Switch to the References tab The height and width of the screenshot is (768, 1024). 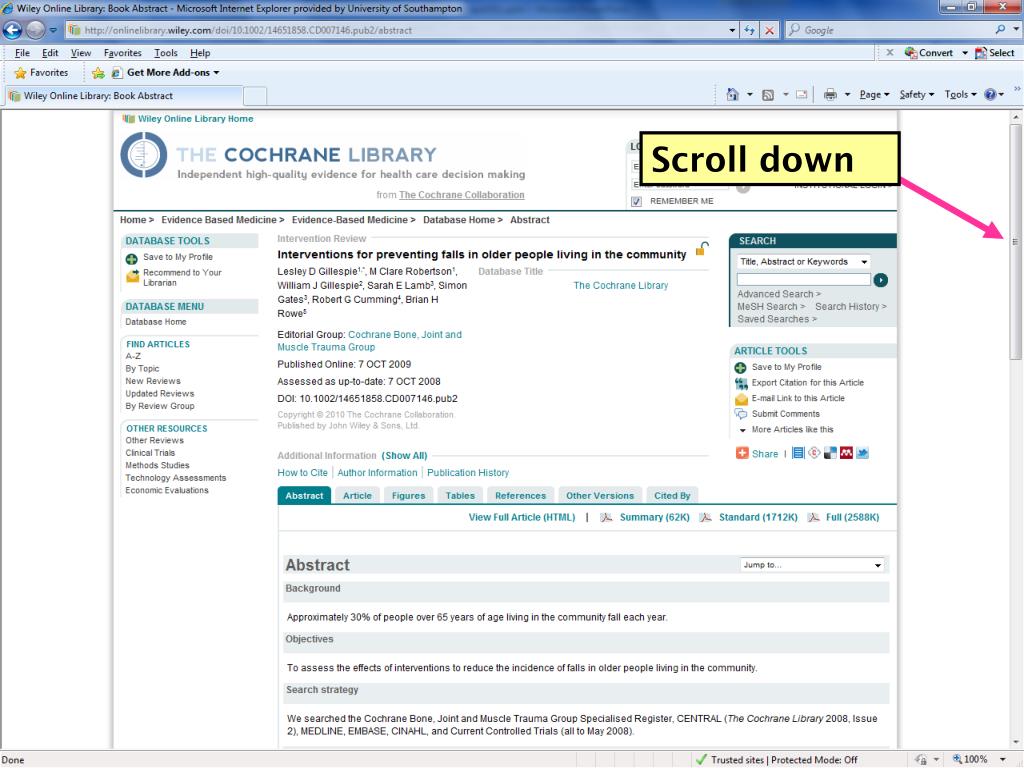[x=520, y=496]
